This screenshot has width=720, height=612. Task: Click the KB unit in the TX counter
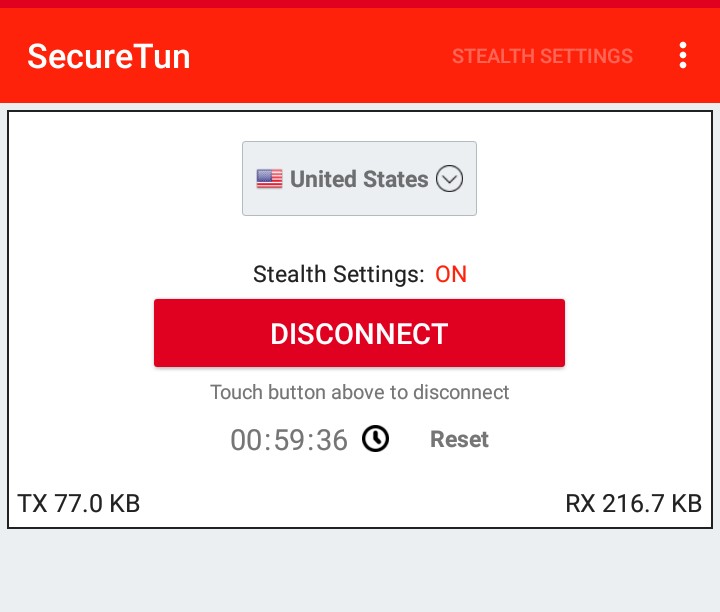(x=123, y=504)
